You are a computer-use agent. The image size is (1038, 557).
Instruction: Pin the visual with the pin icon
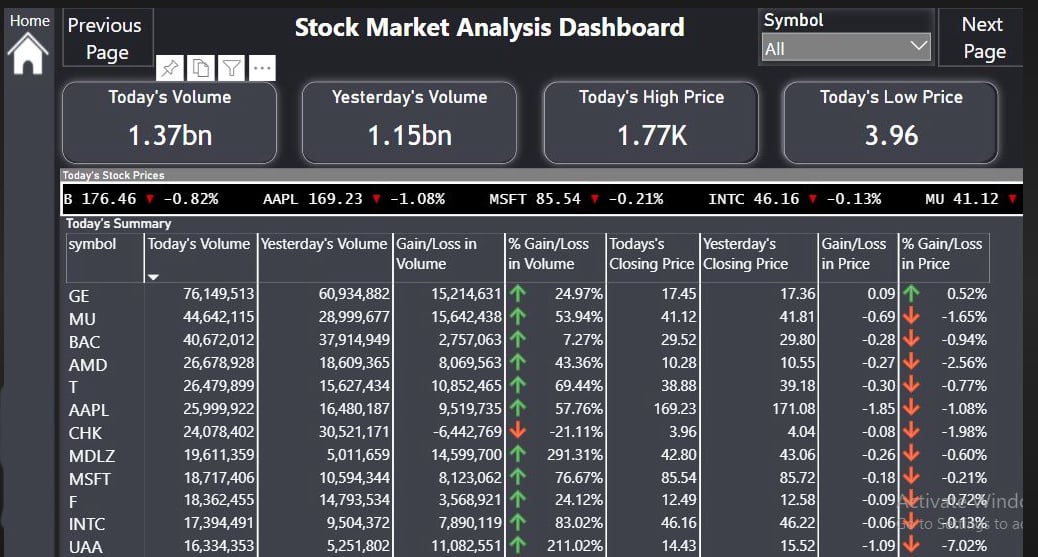[171, 68]
